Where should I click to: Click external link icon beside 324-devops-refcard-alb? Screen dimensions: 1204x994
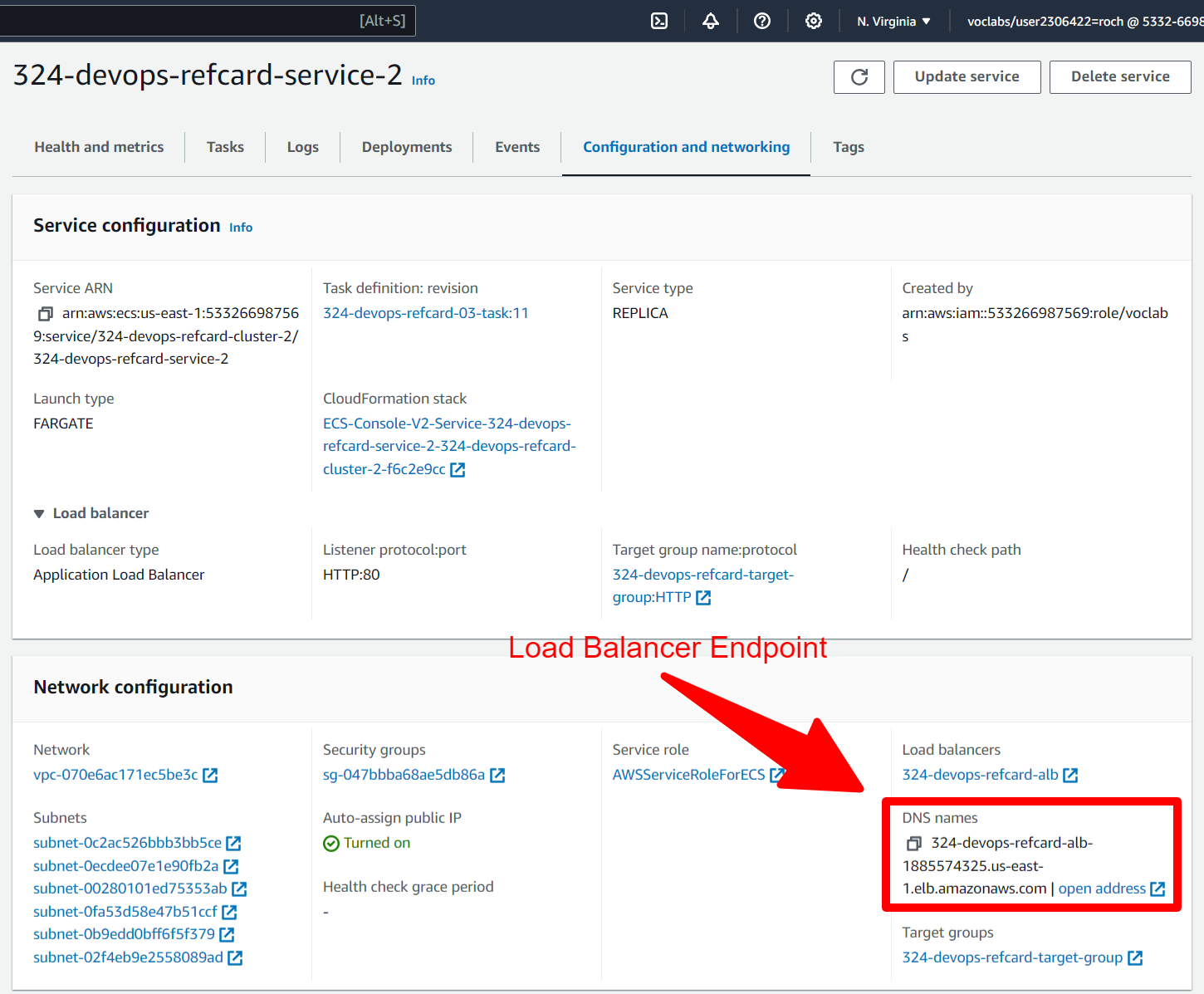coord(1070,776)
